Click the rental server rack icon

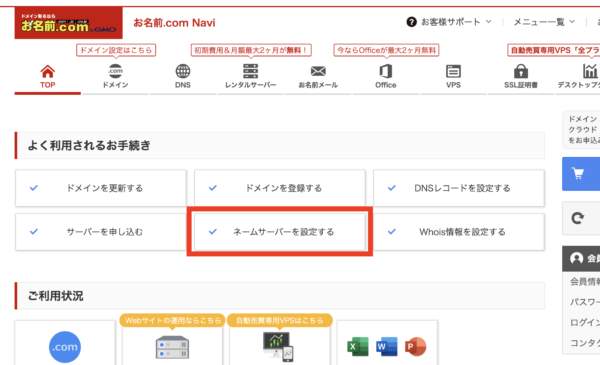(x=172, y=347)
